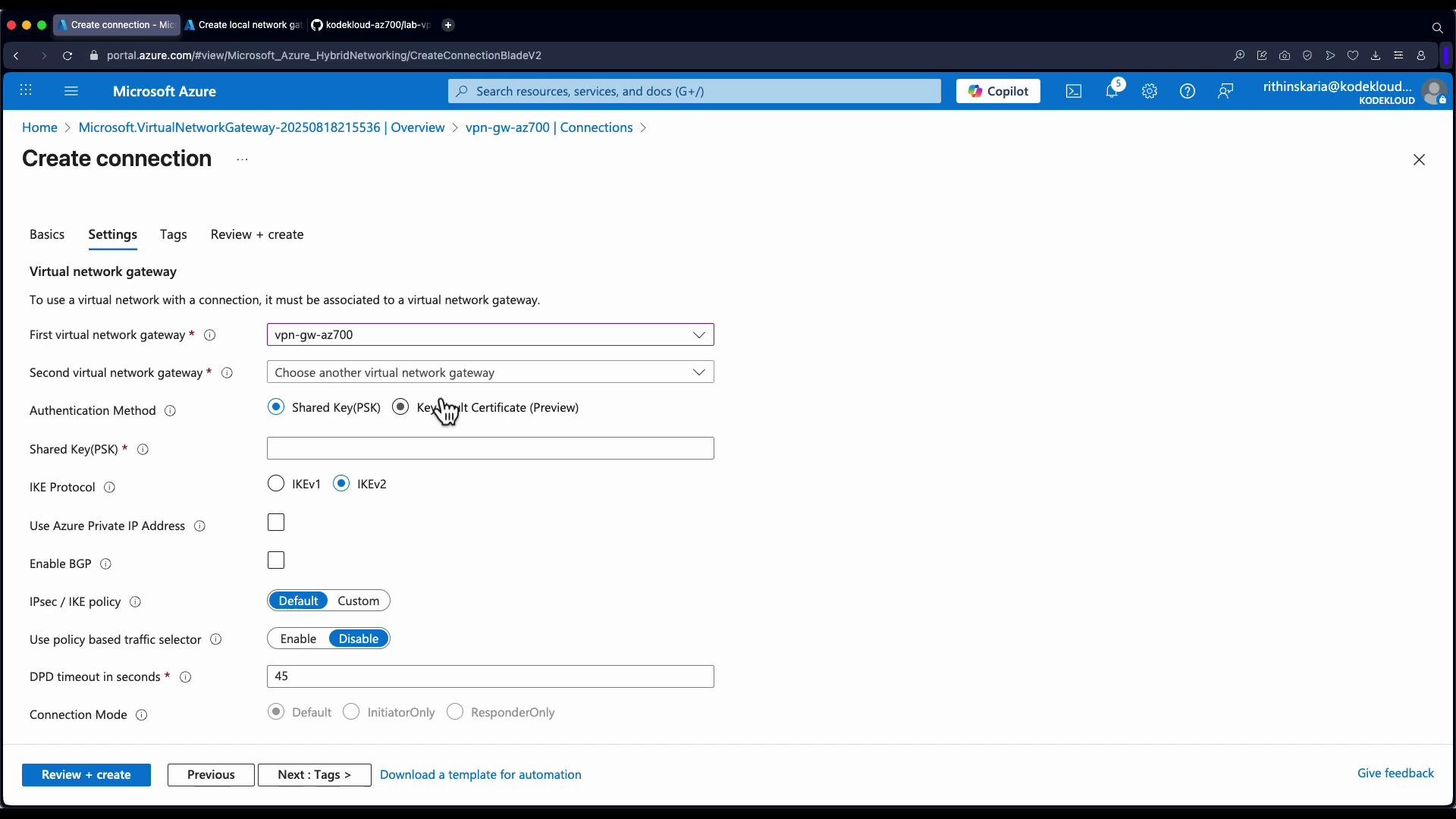This screenshot has height=819, width=1456.
Task: Switch to the Basics tab
Action: pos(47,234)
